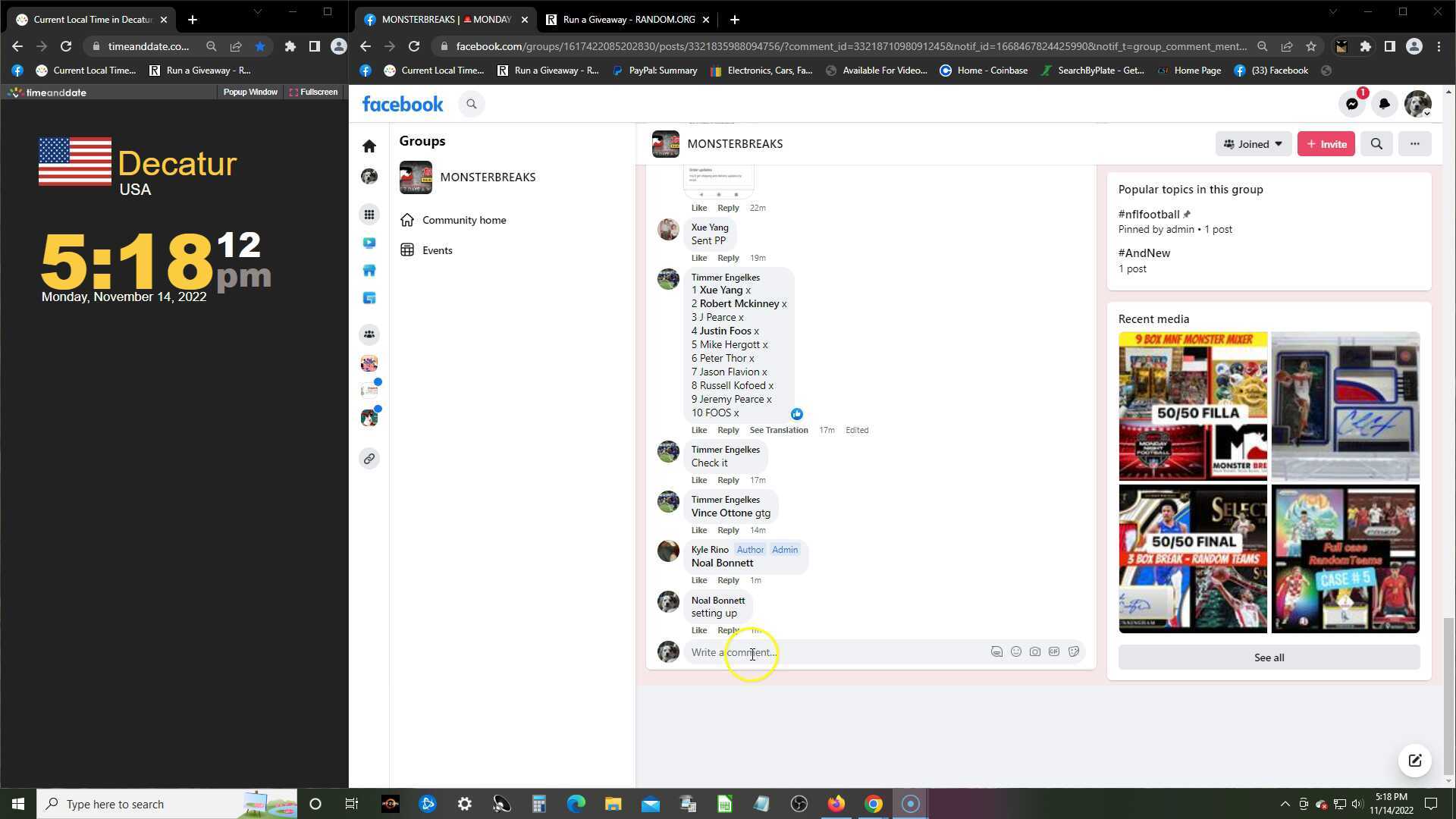Attach a photo using camera icon
Viewport: 1456px width, 819px height.
(x=1034, y=651)
